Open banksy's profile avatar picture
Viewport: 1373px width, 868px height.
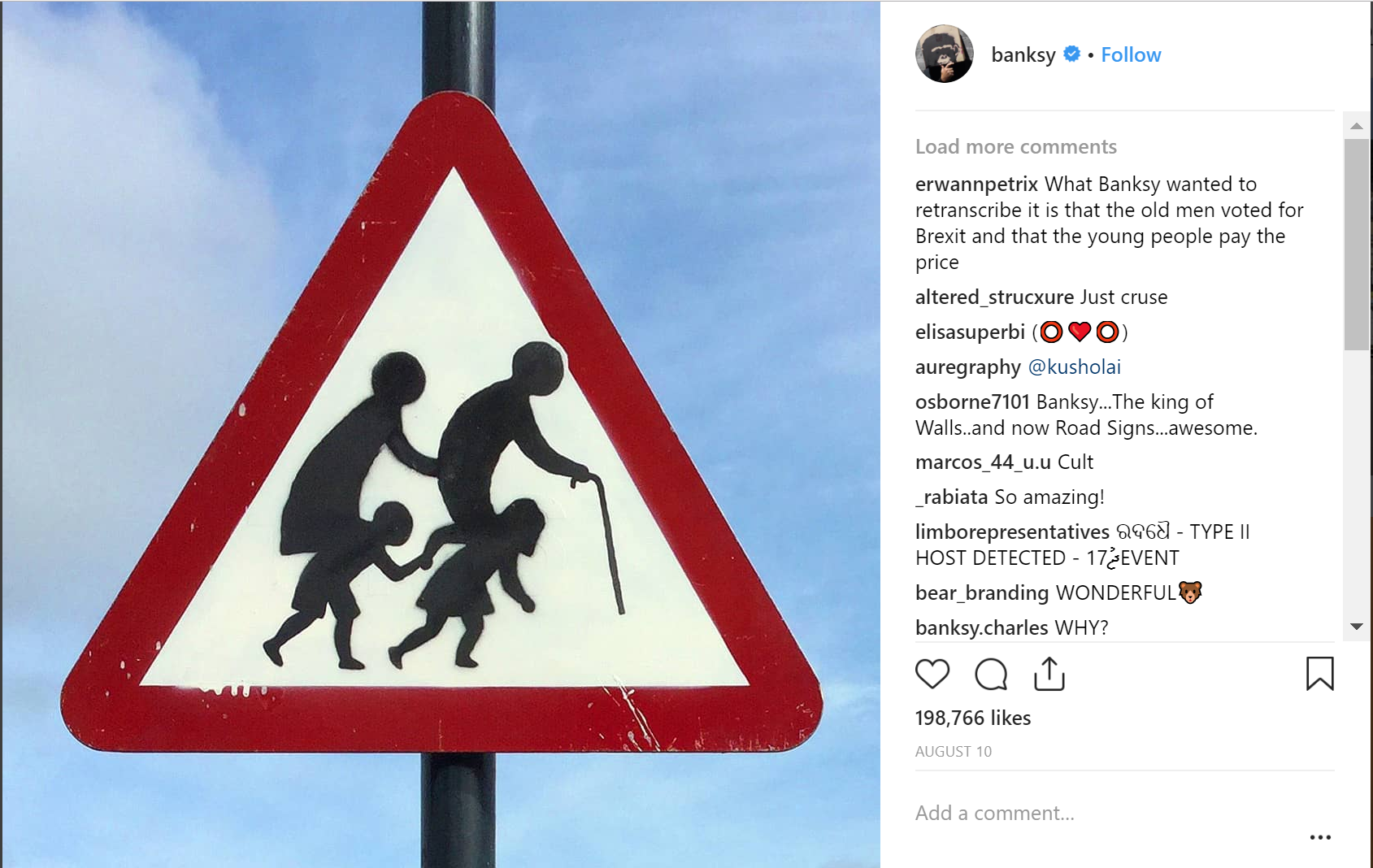pos(945,54)
